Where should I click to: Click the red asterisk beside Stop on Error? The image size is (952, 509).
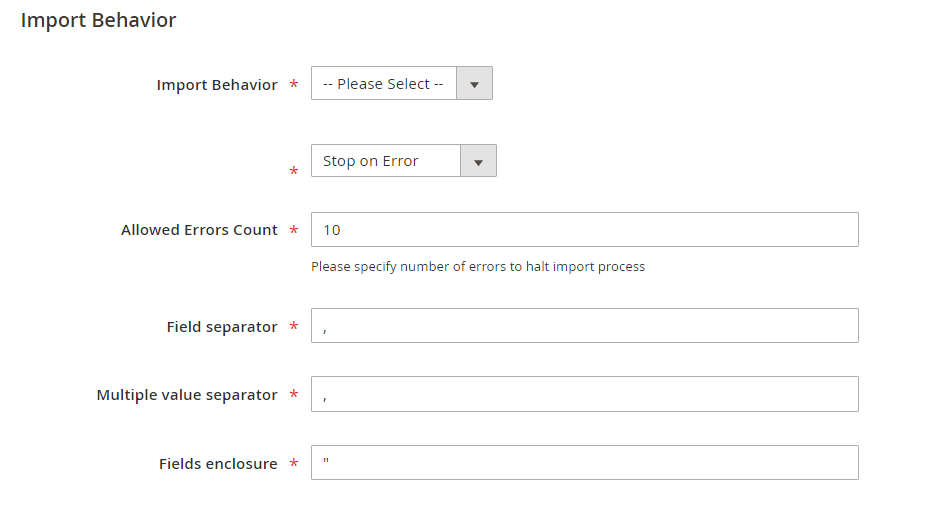[294, 171]
